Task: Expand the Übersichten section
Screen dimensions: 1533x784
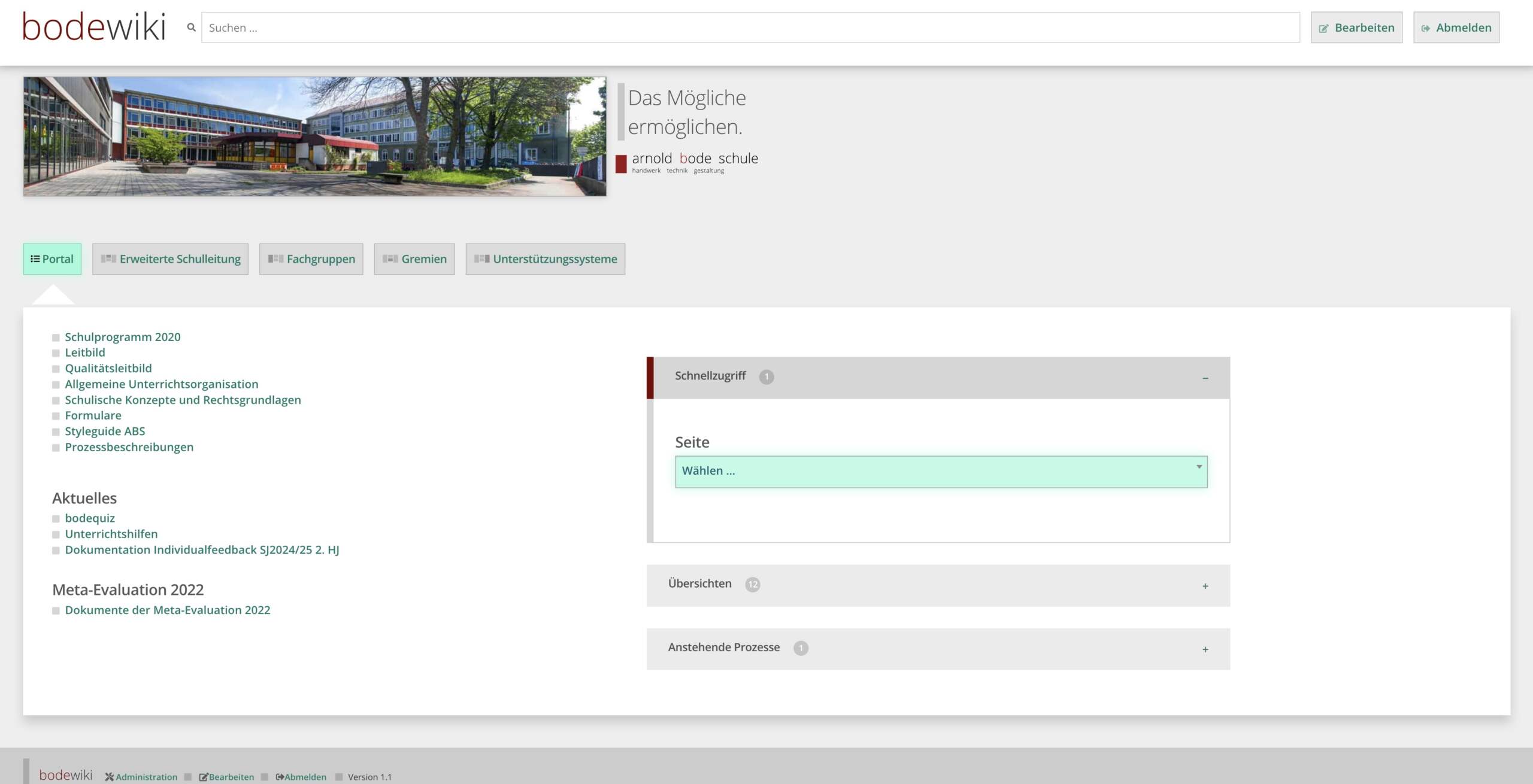Action: (x=1205, y=586)
